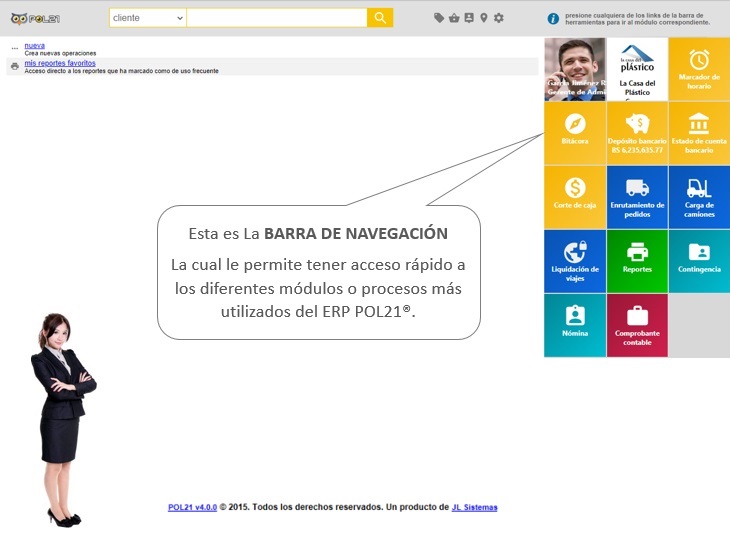Click the shopping basket toolbar icon
Viewport: 730px width, 548px height.
click(x=454, y=18)
